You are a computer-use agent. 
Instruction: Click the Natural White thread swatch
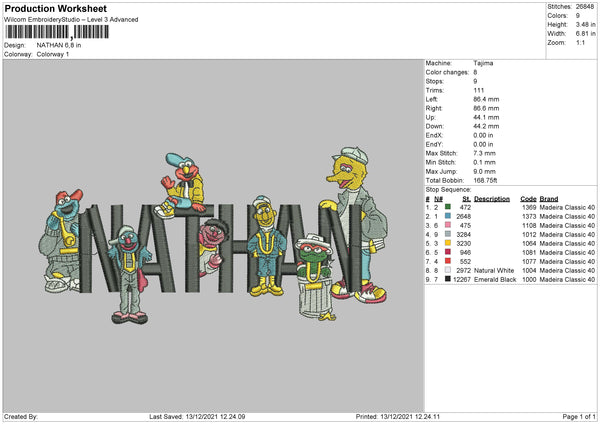[448, 270]
